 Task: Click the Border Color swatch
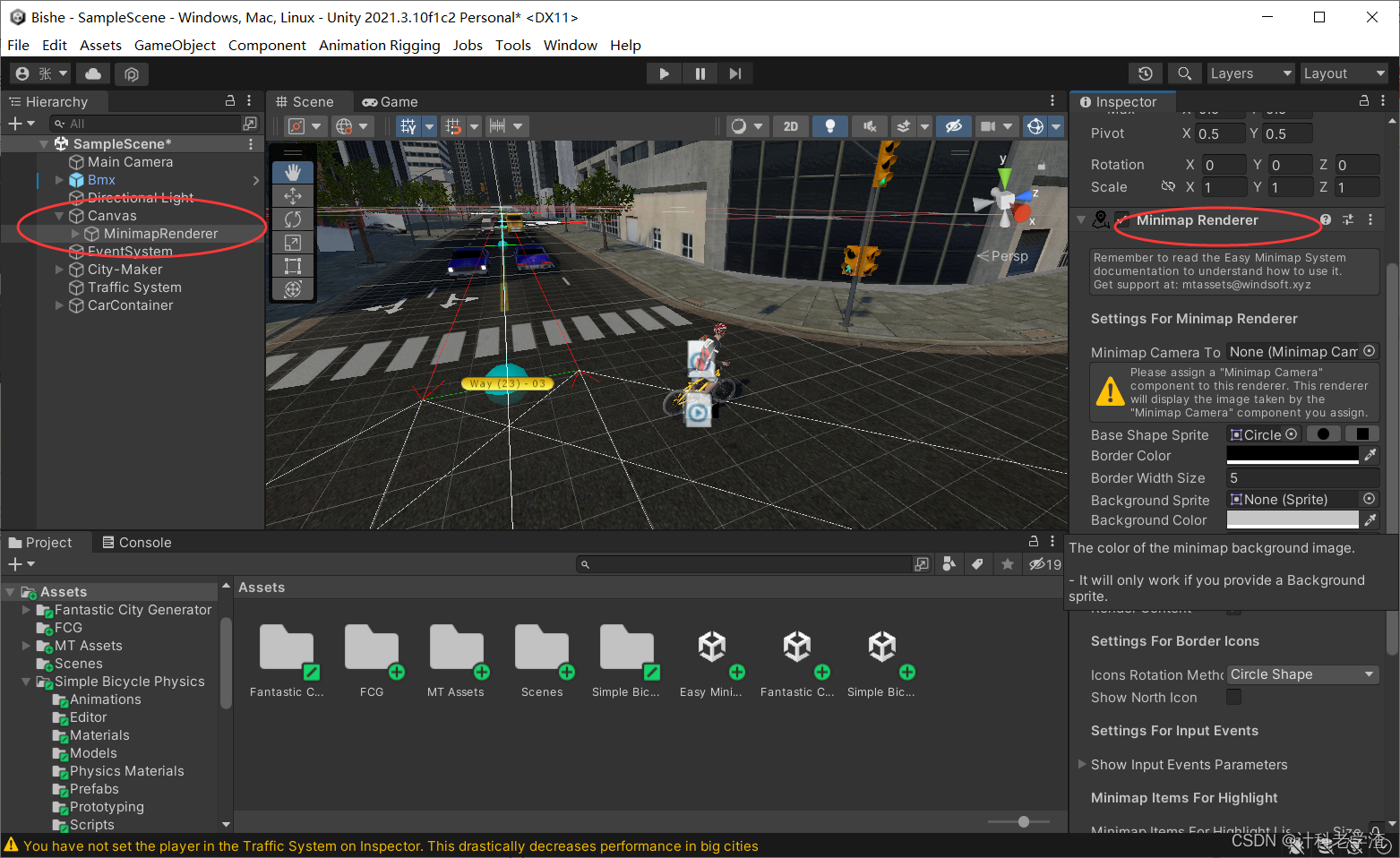click(1293, 455)
